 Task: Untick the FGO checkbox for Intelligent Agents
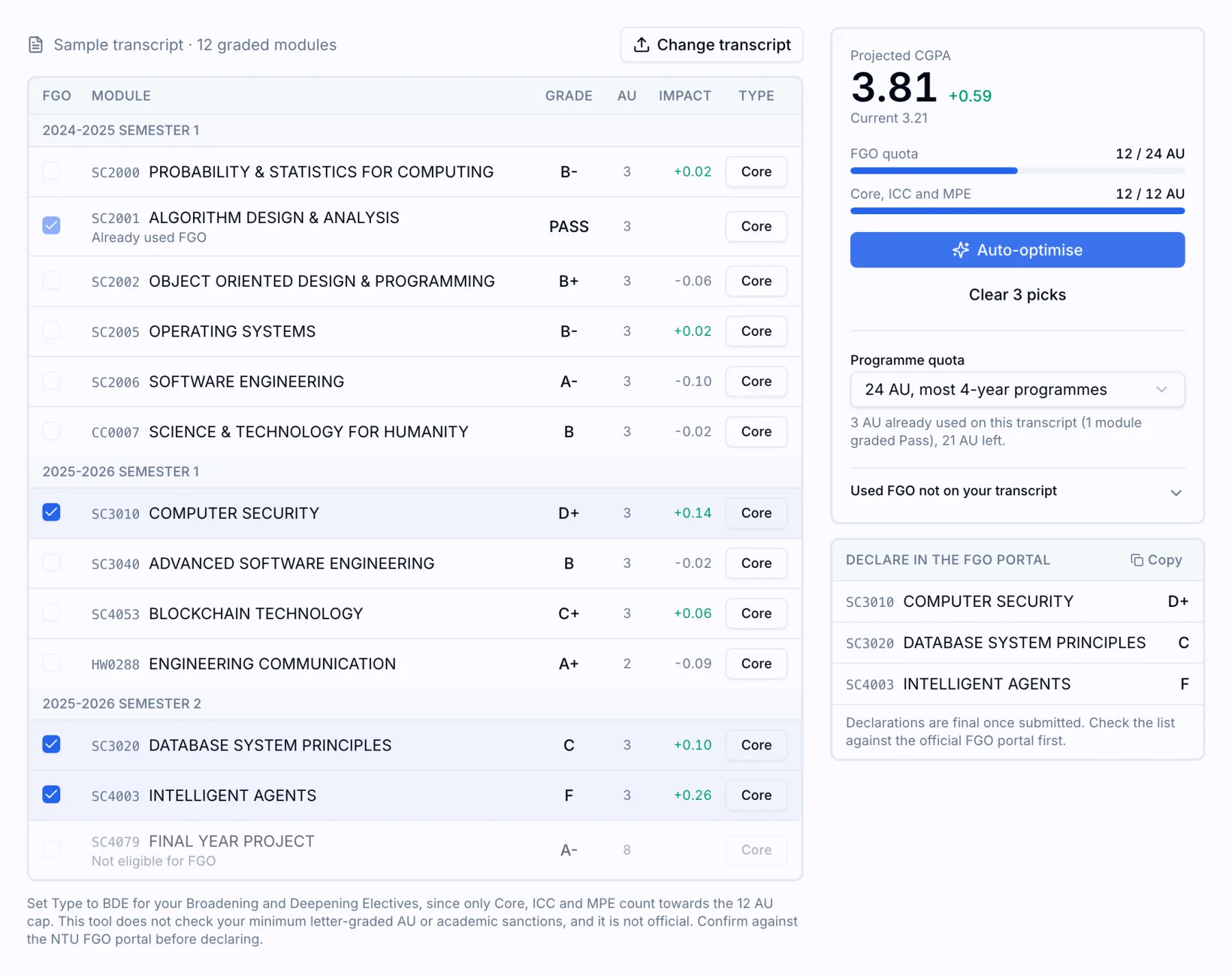point(51,794)
